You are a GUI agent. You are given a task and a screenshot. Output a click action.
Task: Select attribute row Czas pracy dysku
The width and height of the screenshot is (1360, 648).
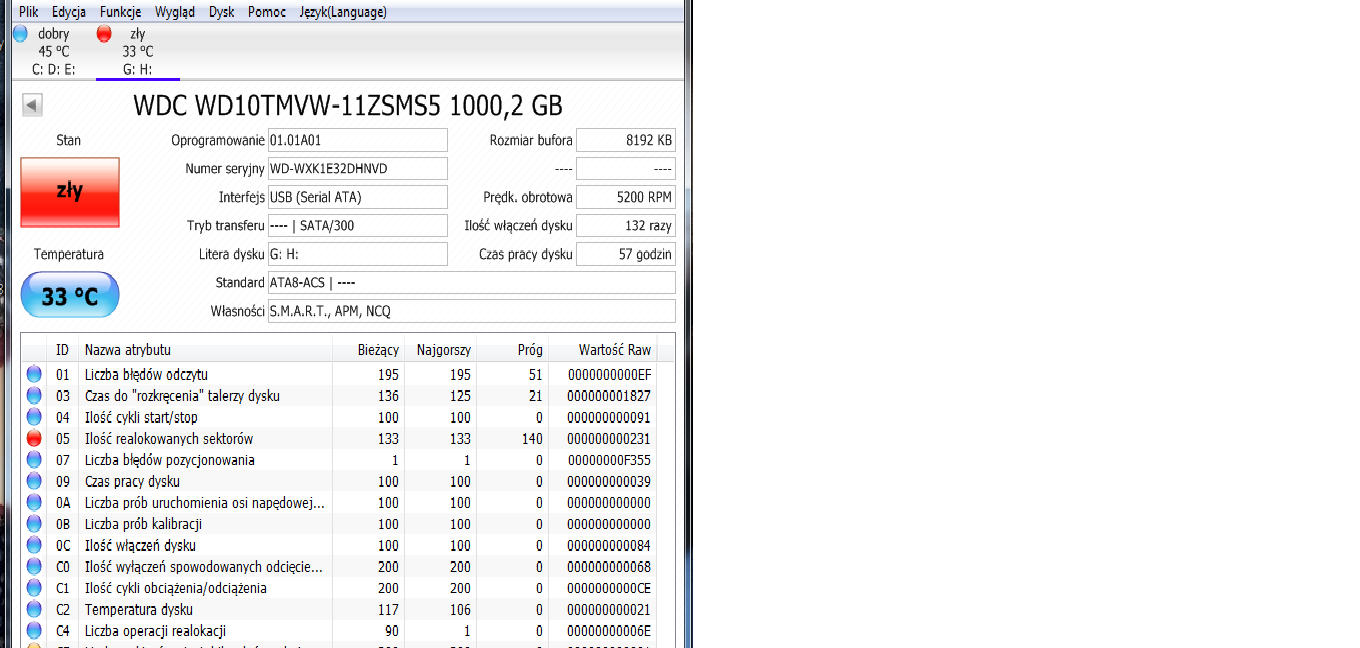click(339, 481)
